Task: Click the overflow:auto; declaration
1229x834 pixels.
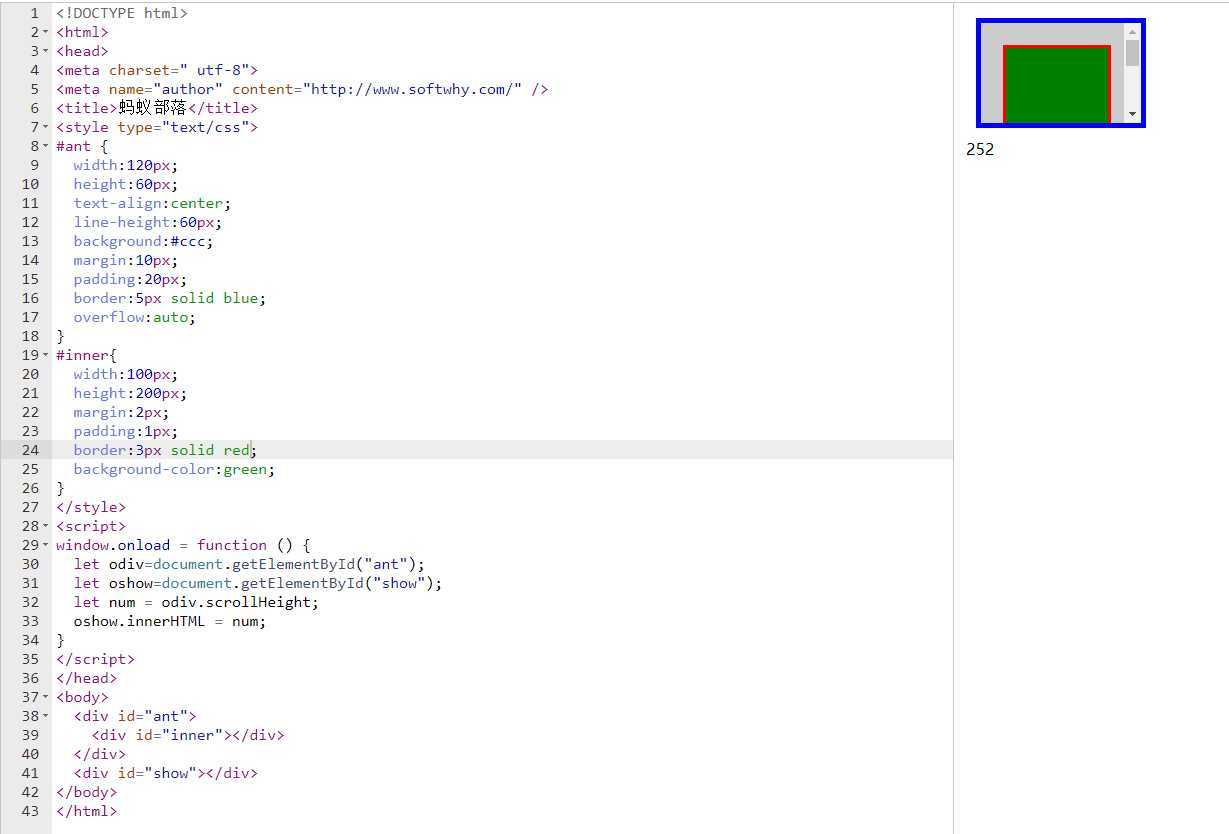Action: click(134, 317)
